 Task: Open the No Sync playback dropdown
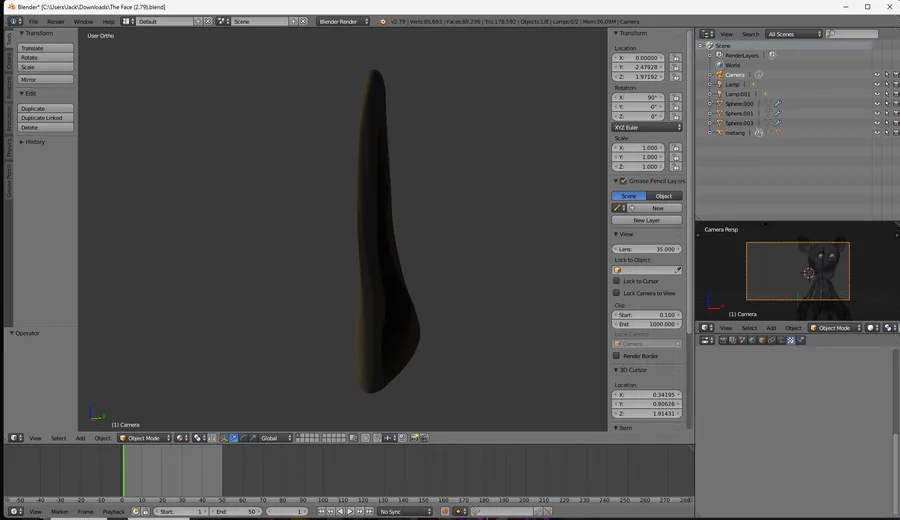[405, 511]
